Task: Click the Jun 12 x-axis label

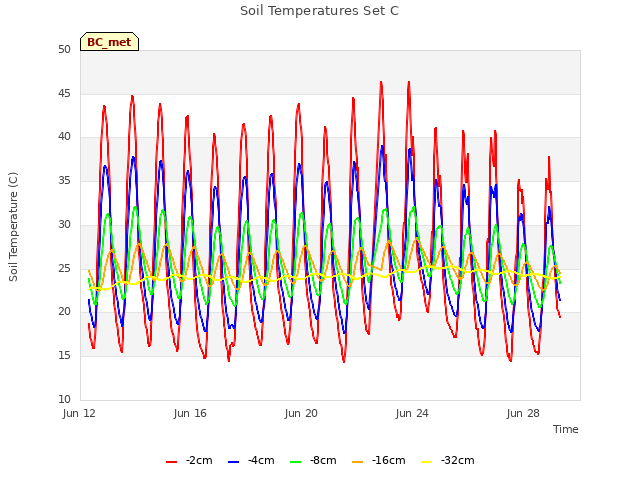Action: [79, 413]
